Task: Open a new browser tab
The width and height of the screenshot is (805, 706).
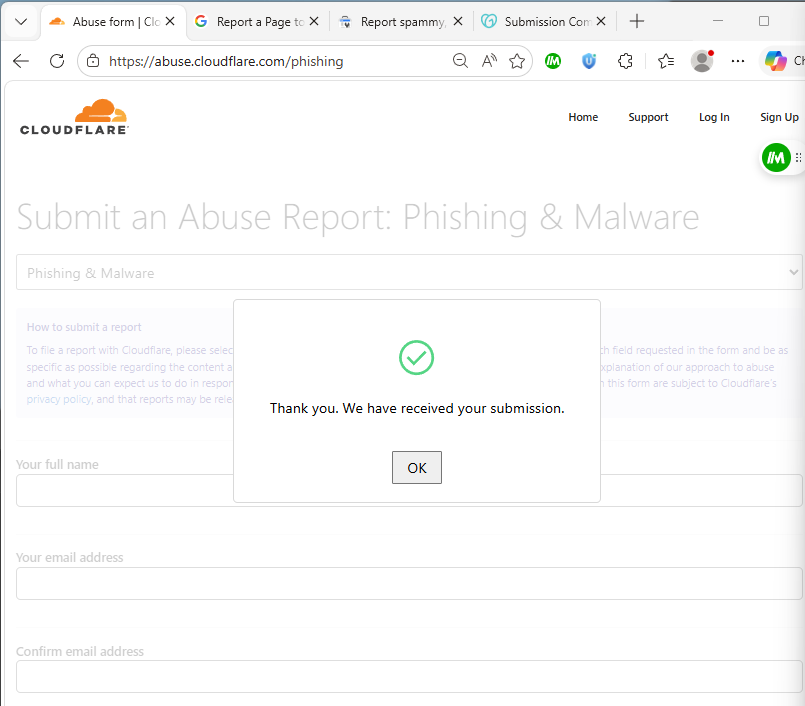Action: tap(637, 22)
